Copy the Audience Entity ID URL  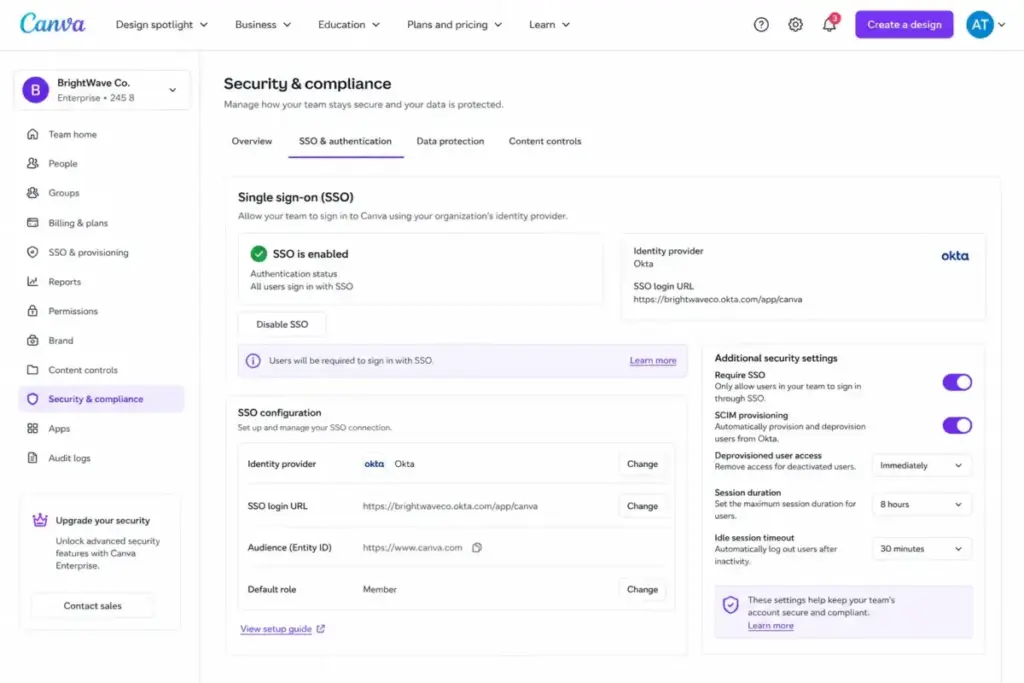coord(477,547)
